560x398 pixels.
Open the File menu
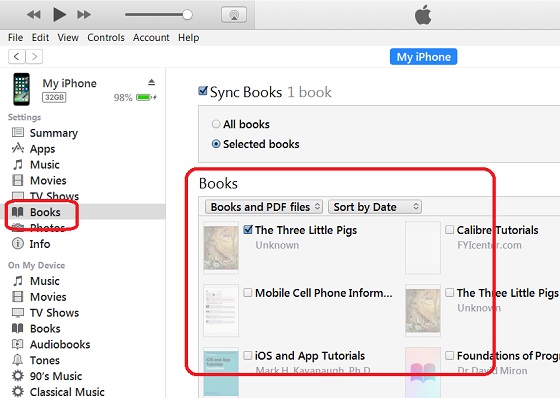[x=15, y=38]
